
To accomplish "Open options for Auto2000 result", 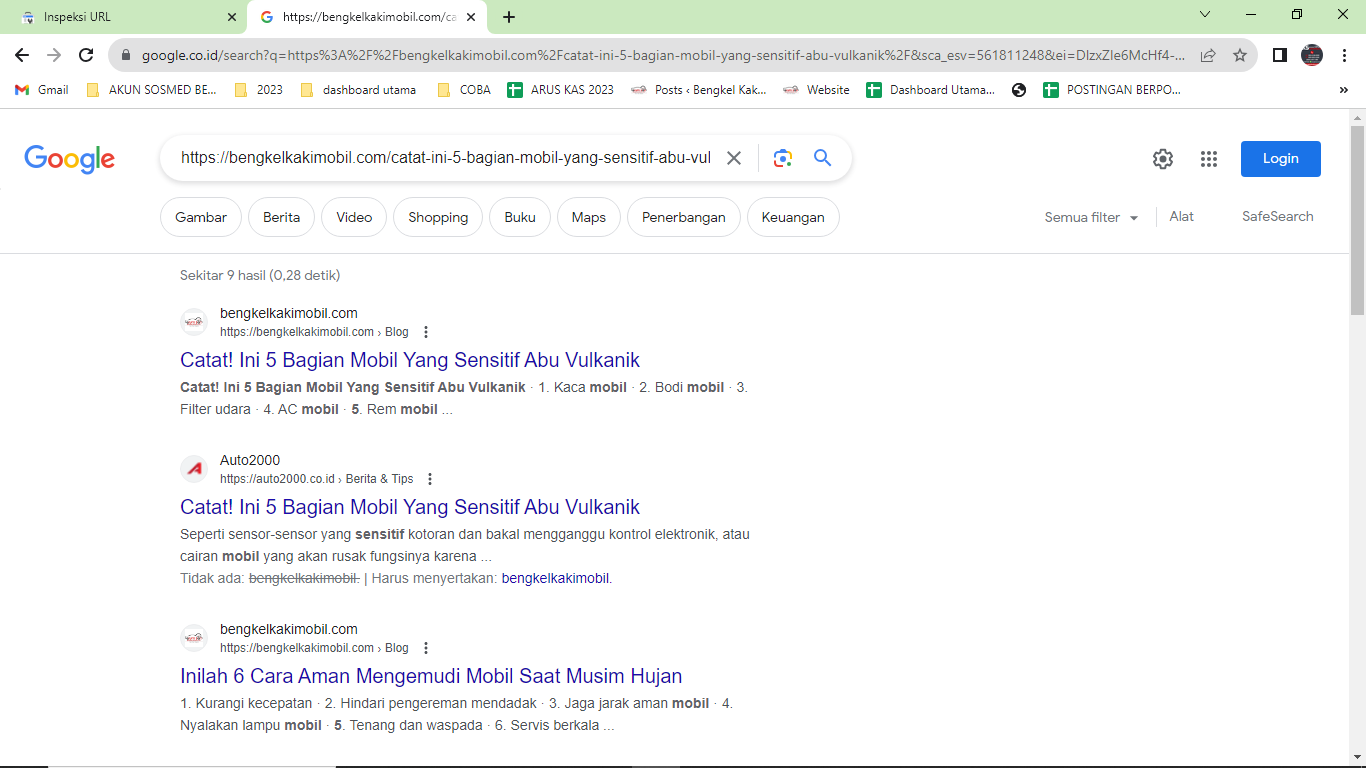I will coord(430,479).
